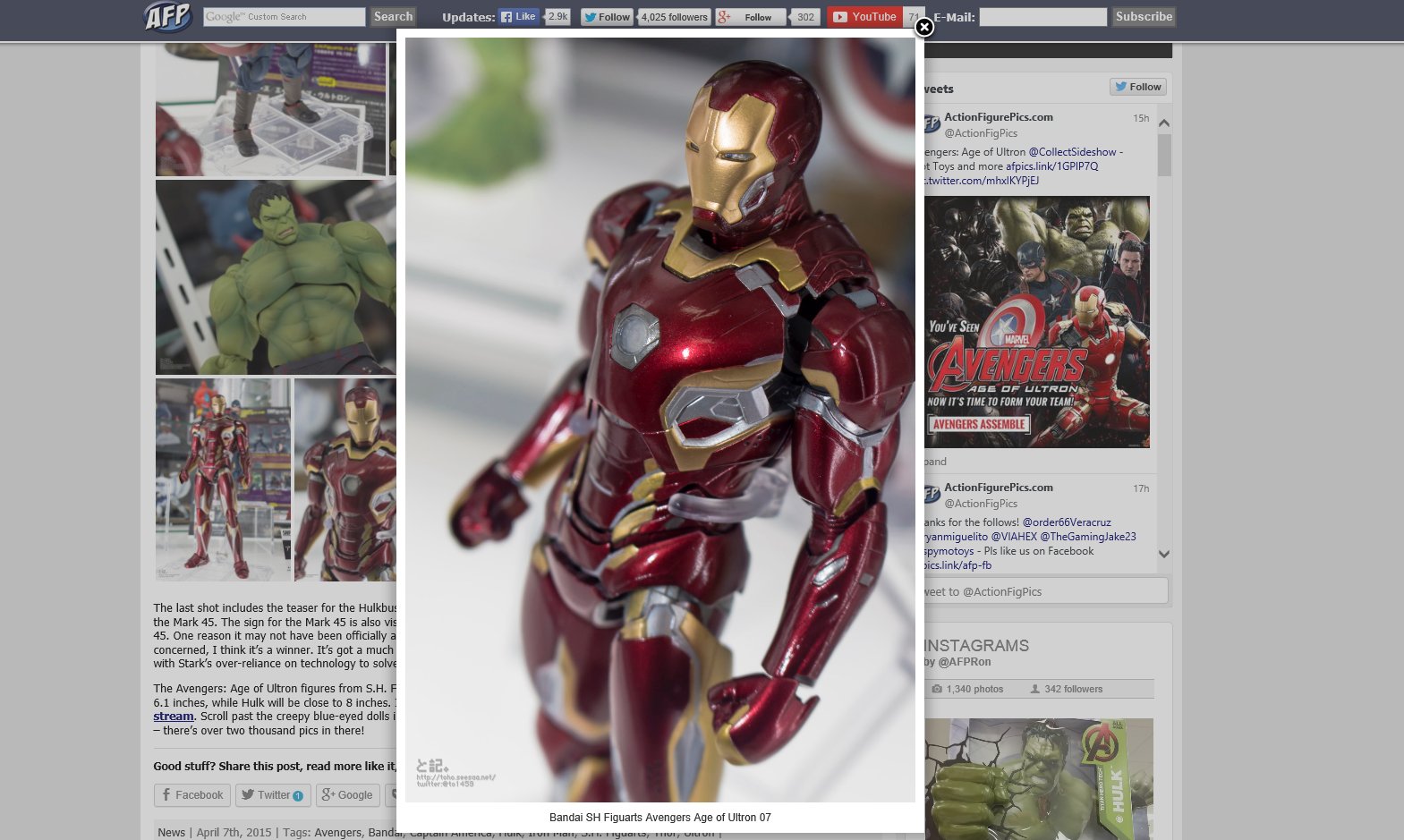This screenshot has height=840, width=1404.
Task: Subscribe on the YouTube button
Action: coord(864,17)
